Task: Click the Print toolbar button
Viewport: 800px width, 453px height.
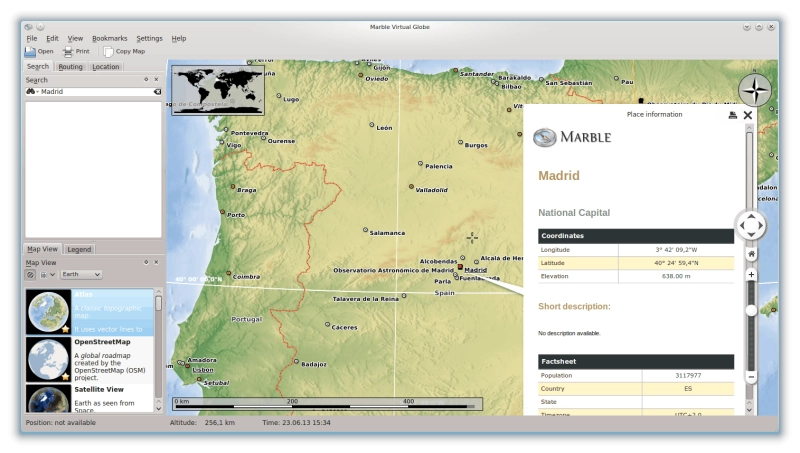Action: (76, 52)
